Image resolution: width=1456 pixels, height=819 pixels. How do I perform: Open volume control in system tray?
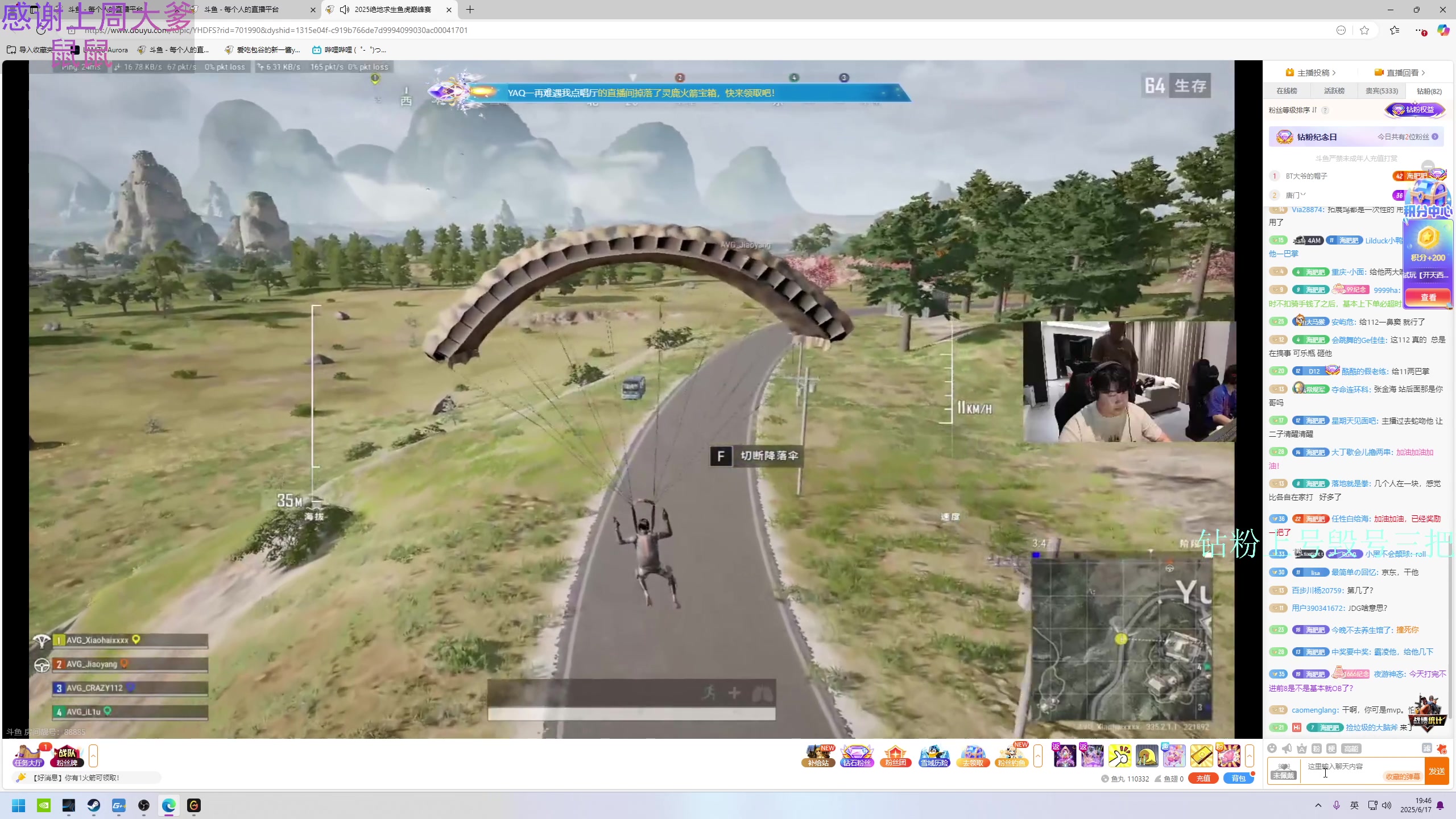click(x=1386, y=805)
